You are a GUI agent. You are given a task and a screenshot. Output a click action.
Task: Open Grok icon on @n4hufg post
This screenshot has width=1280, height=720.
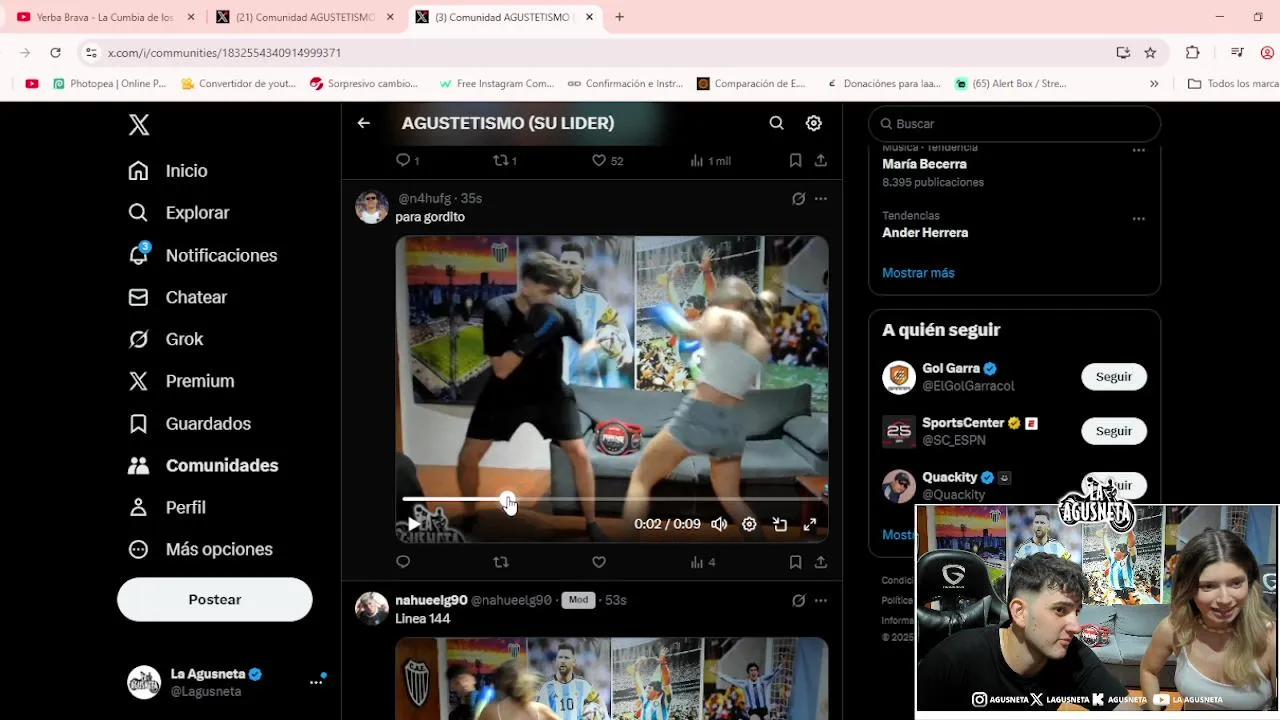coord(798,199)
